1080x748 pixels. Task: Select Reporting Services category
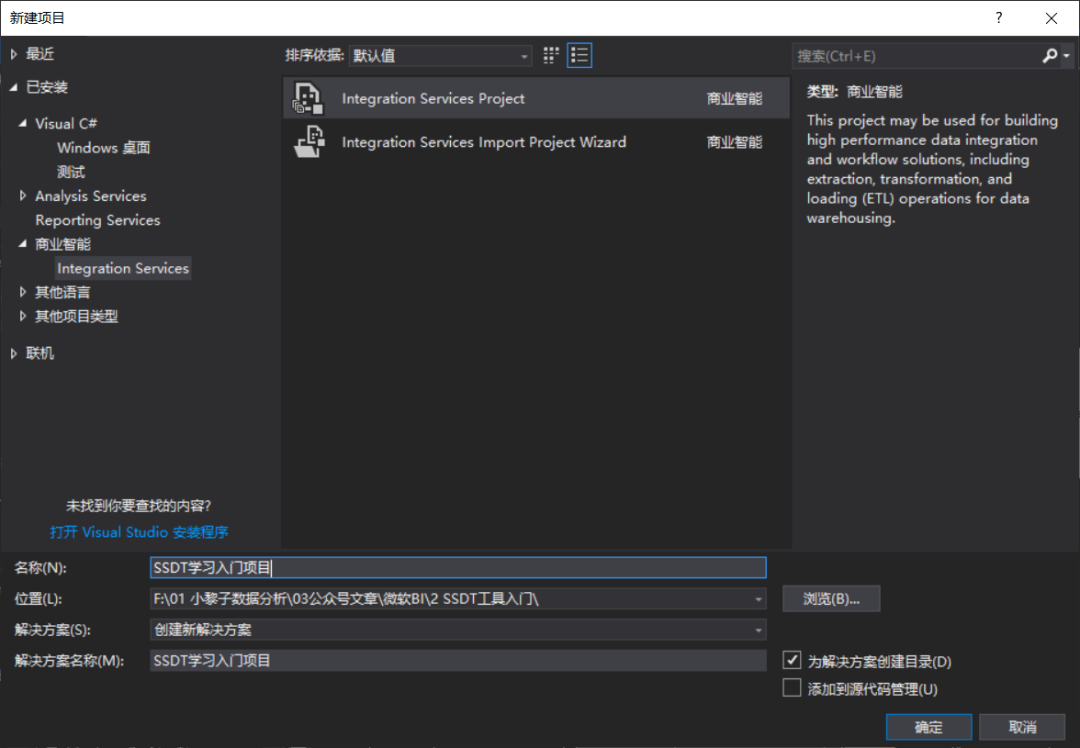point(98,220)
